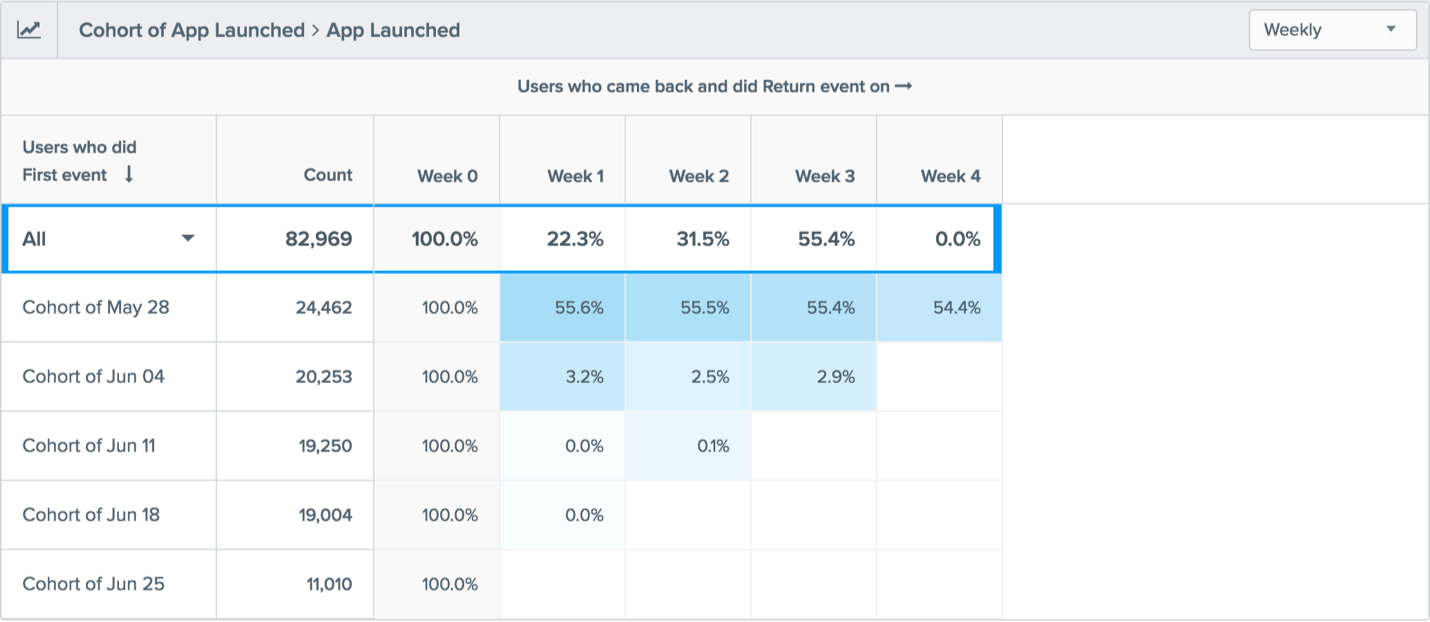Select the Week 1 column header

575,176
